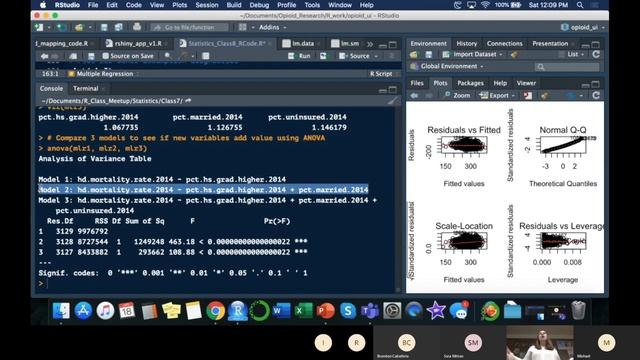Click Zoom in the Plots pane
Viewport: 640px width, 360px height.
457,96
